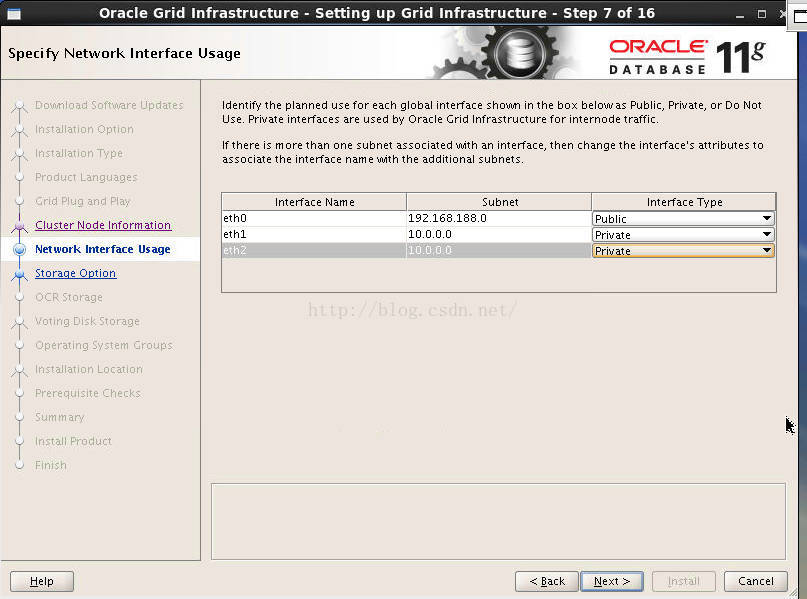Select the eth0 interface name cell
The height and width of the screenshot is (599, 807).
tap(314, 218)
